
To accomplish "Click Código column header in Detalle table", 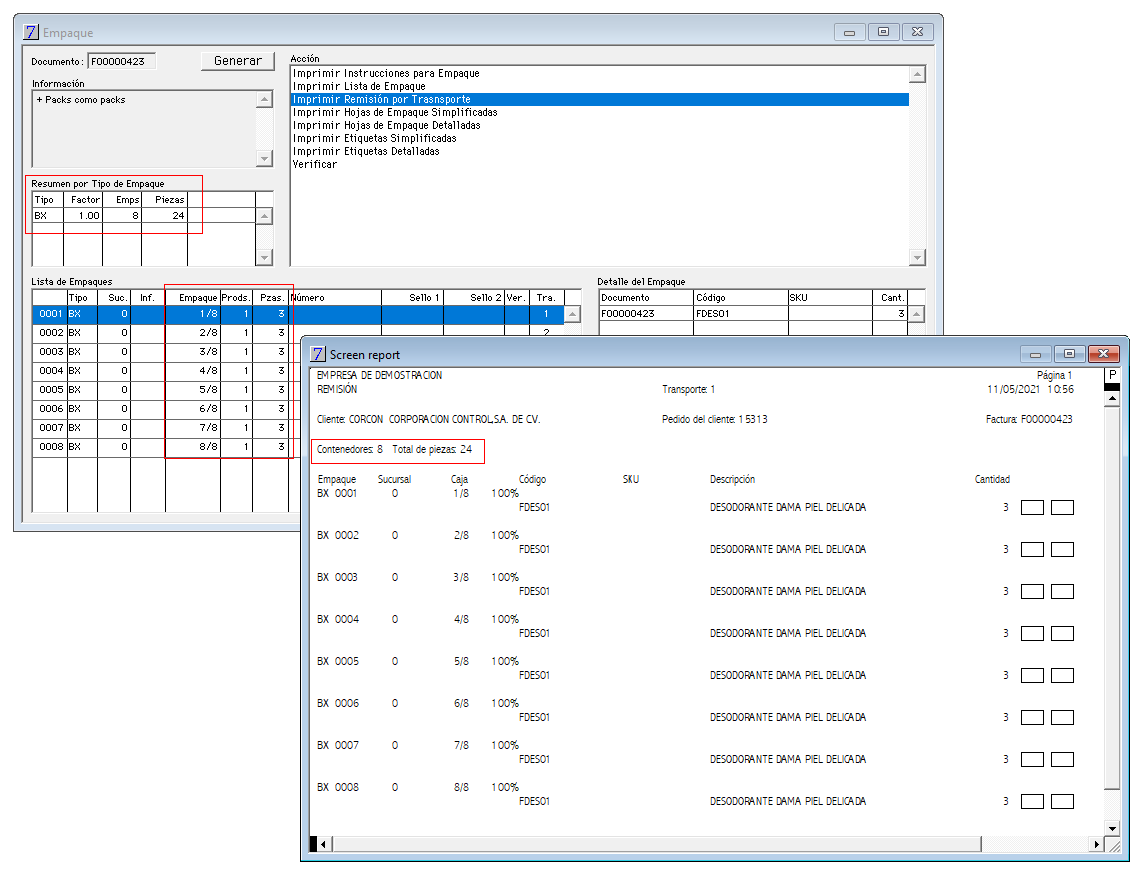I will (741, 298).
